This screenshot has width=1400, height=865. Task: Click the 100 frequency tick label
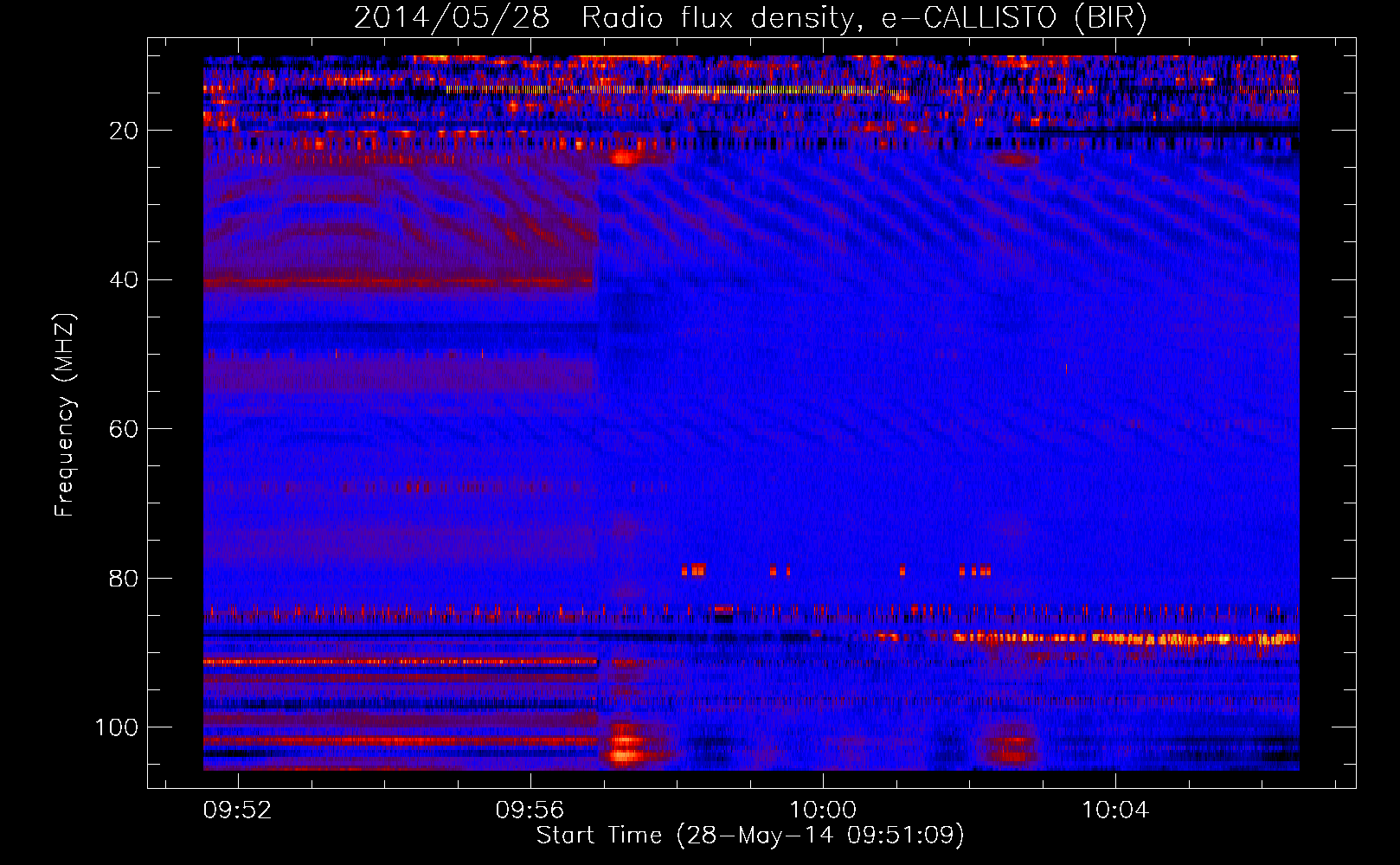(117, 727)
